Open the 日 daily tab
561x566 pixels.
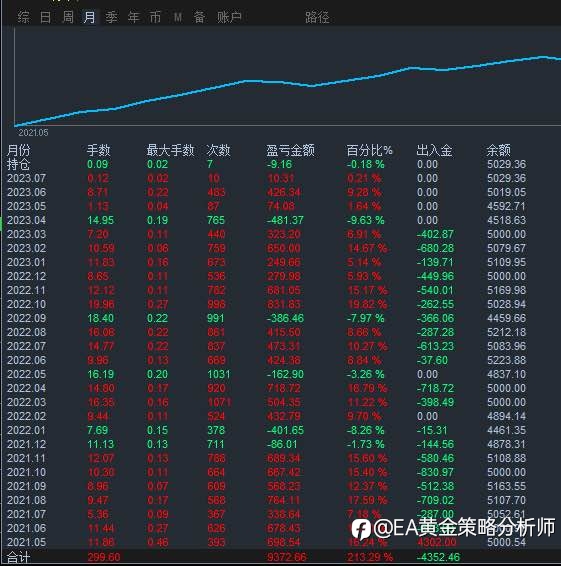[x=45, y=17]
